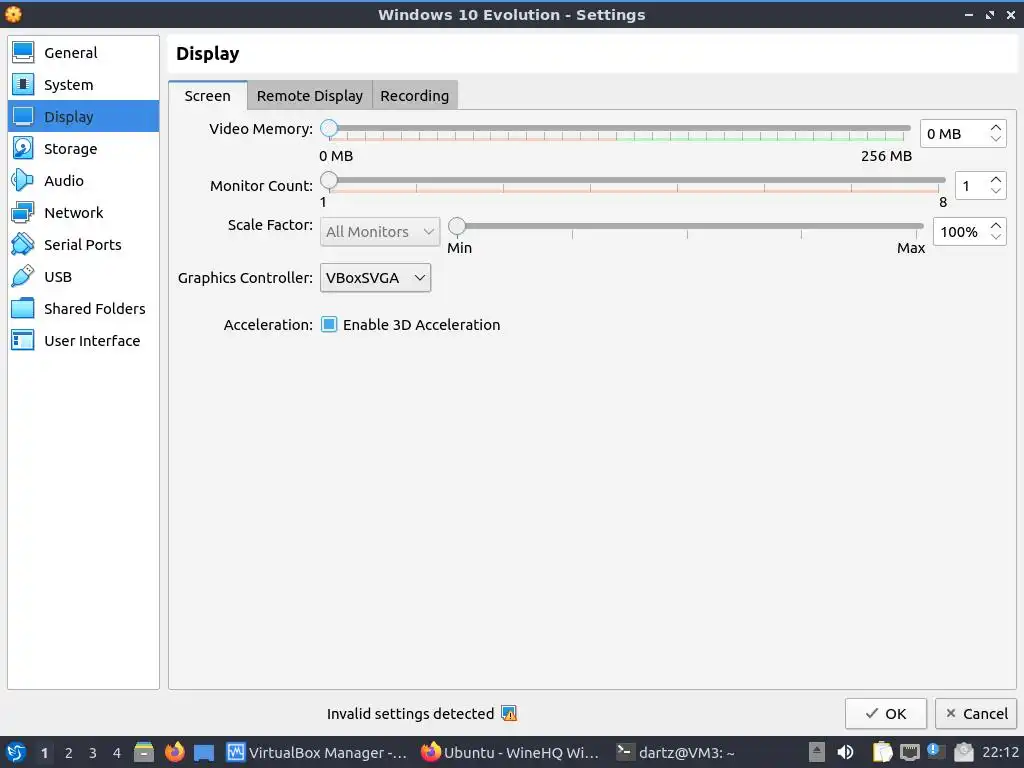Screen dimensions: 1024x768
Task: Switch to the Remote Display tab
Action: click(x=310, y=95)
